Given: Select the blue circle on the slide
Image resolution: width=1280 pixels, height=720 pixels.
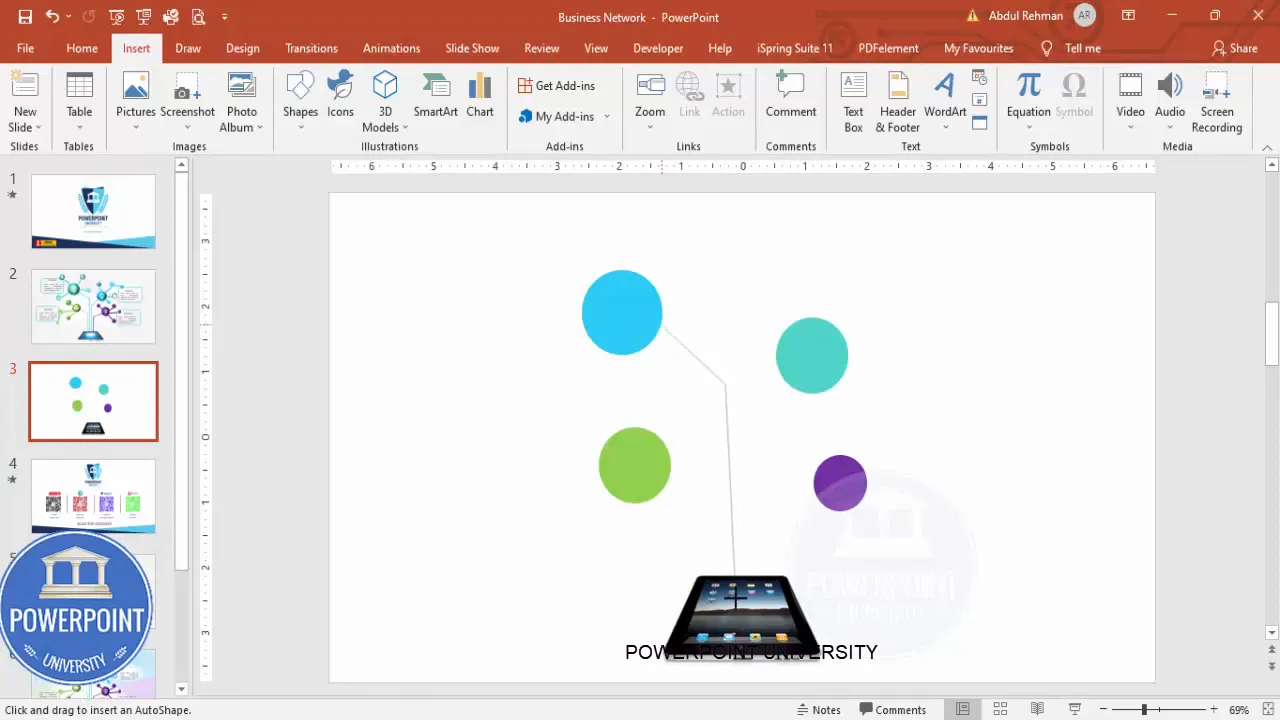Looking at the screenshot, I should tap(622, 312).
